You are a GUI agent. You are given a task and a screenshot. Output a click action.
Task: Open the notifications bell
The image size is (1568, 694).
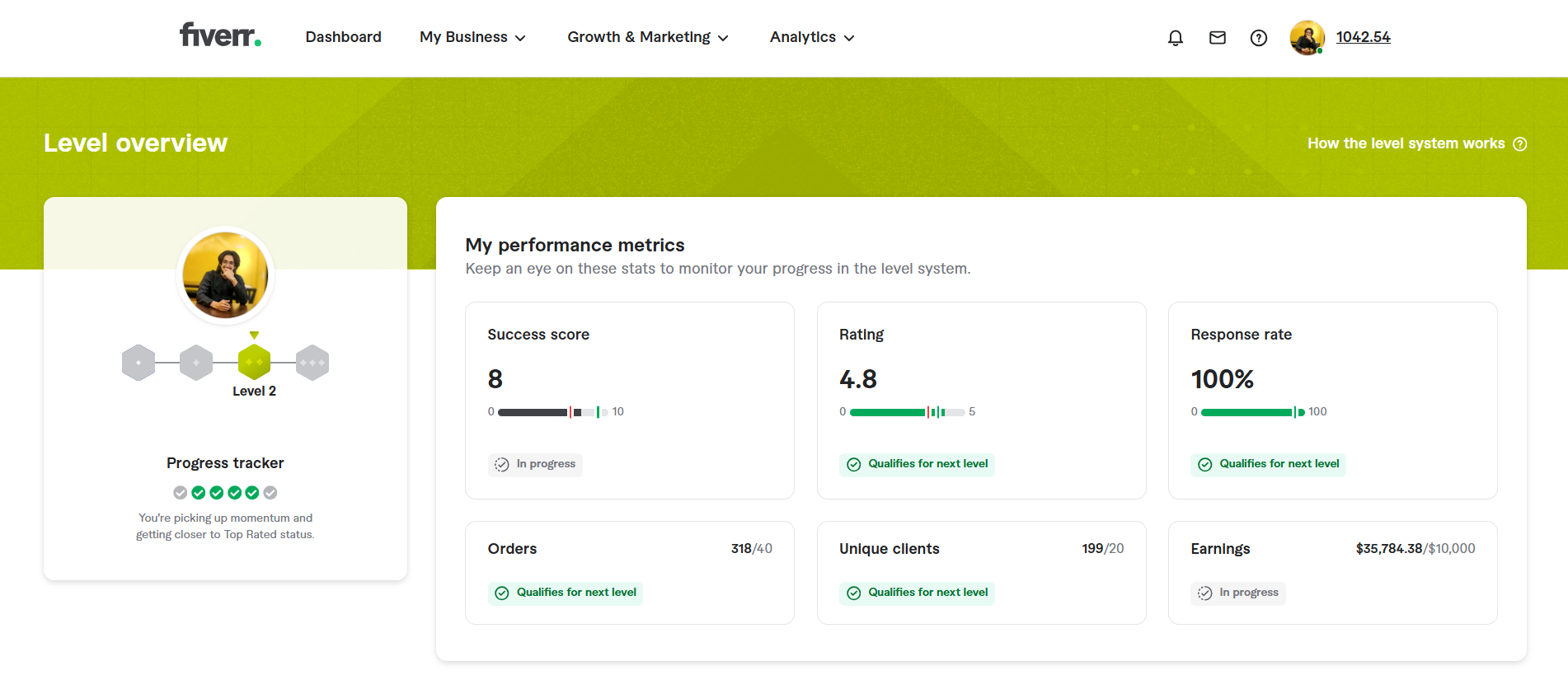click(1176, 38)
